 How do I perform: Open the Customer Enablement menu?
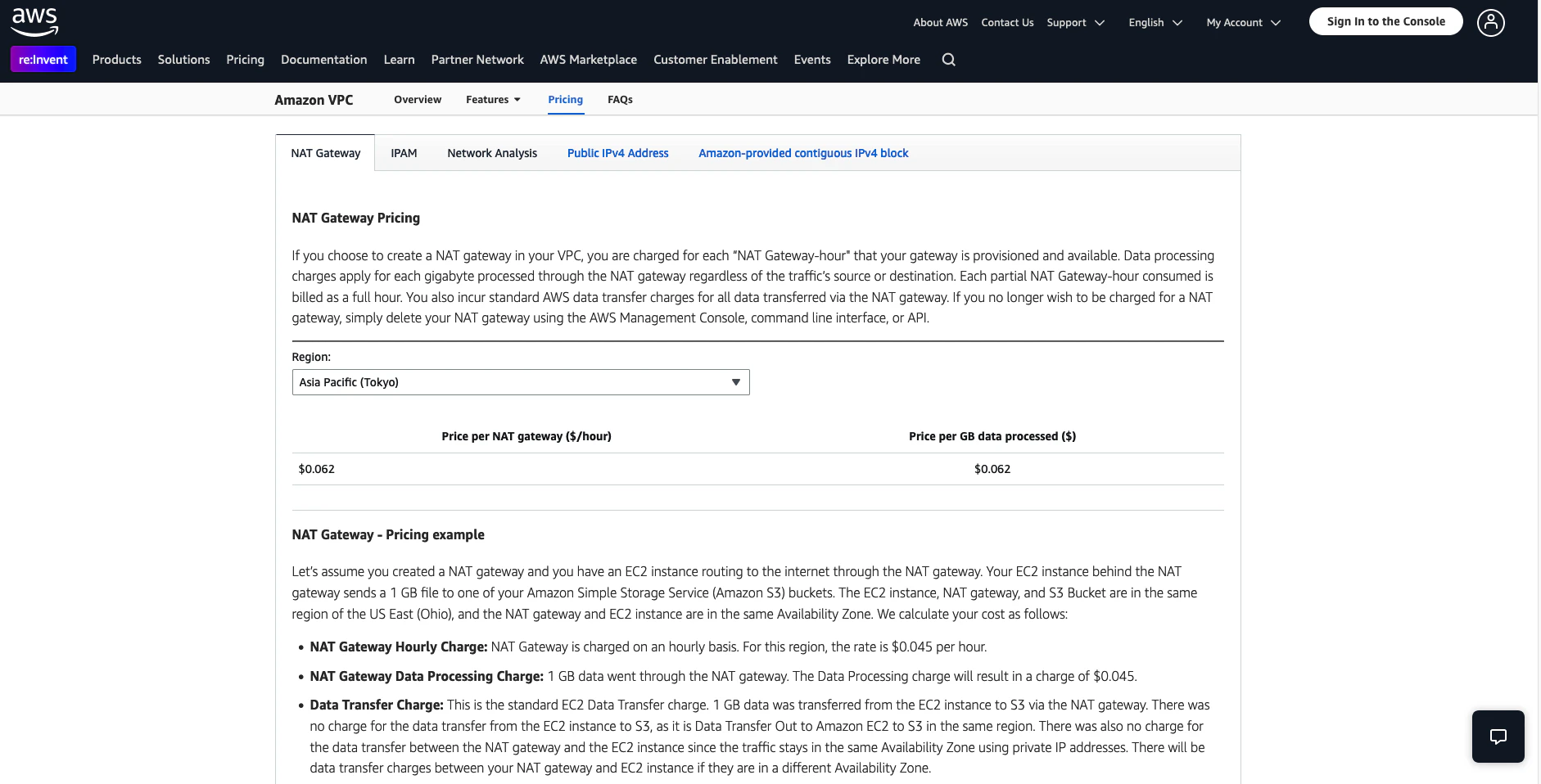click(716, 60)
